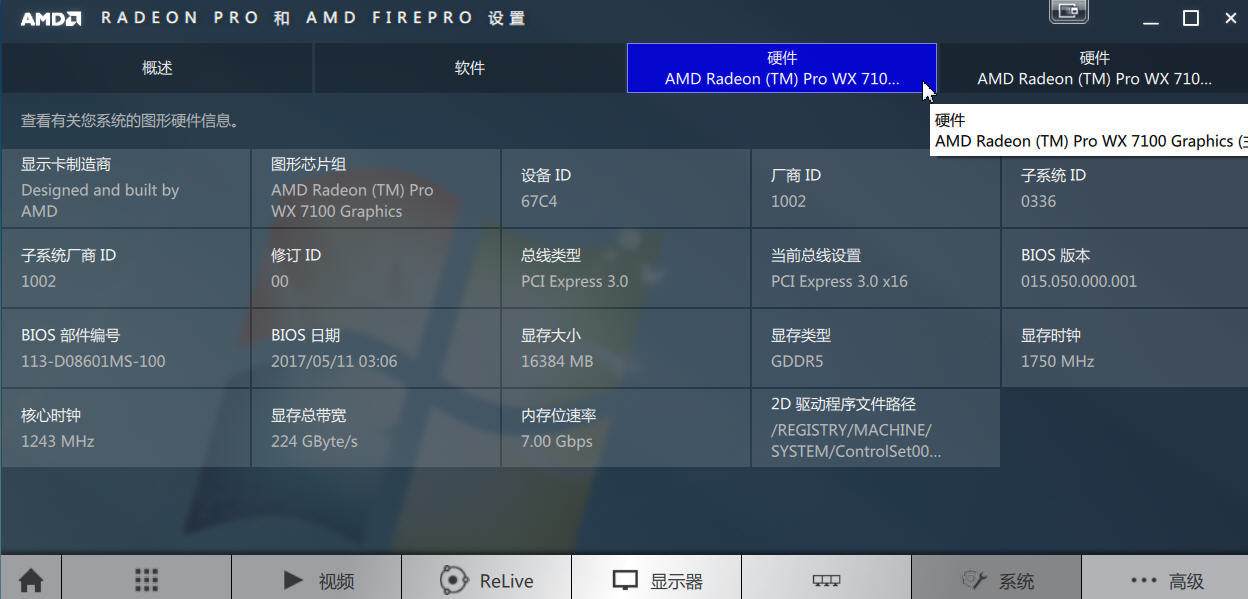Maximize the Radeon Pro settings window
The width and height of the screenshot is (1248, 599).
coord(1190,18)
